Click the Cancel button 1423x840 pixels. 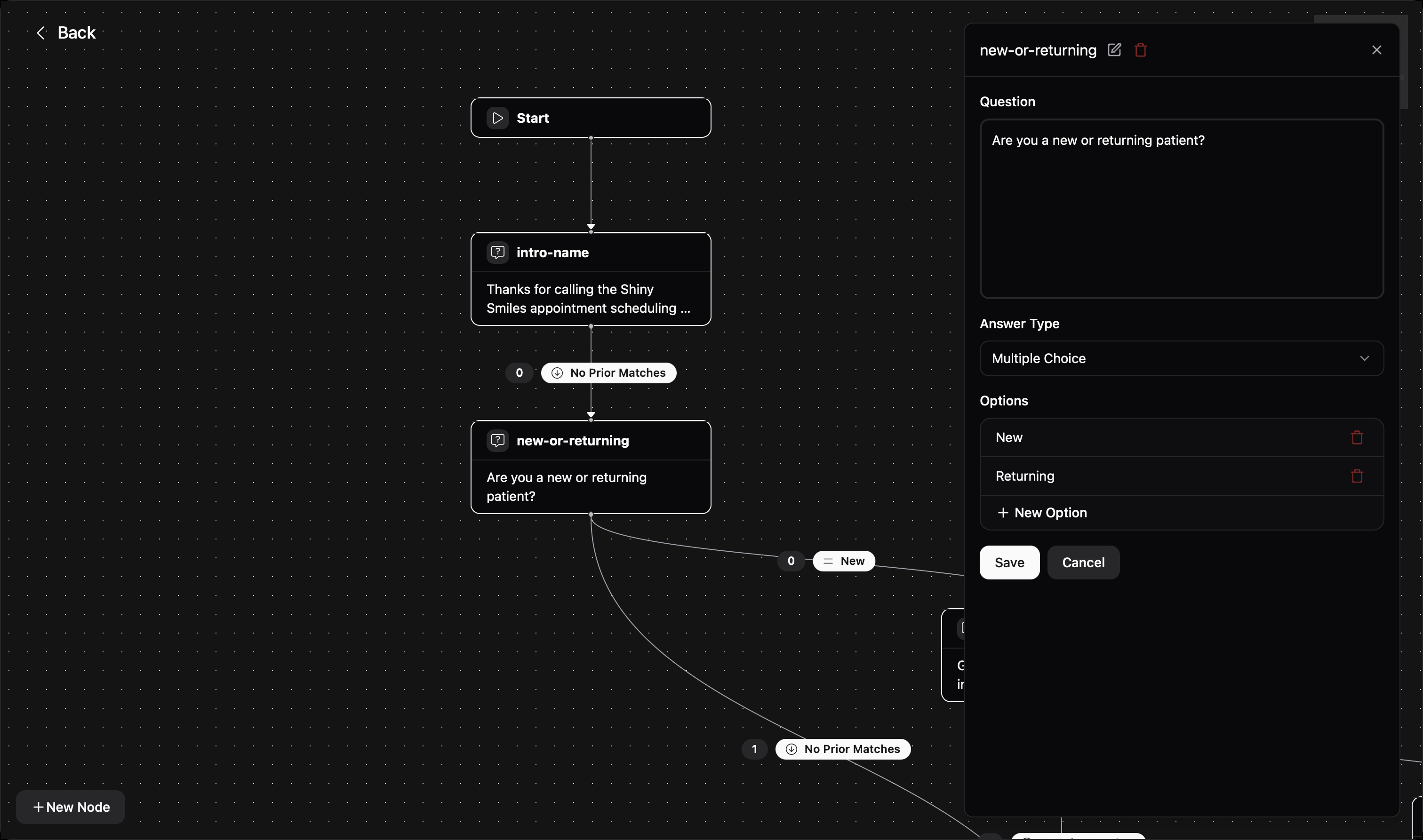1083,563
